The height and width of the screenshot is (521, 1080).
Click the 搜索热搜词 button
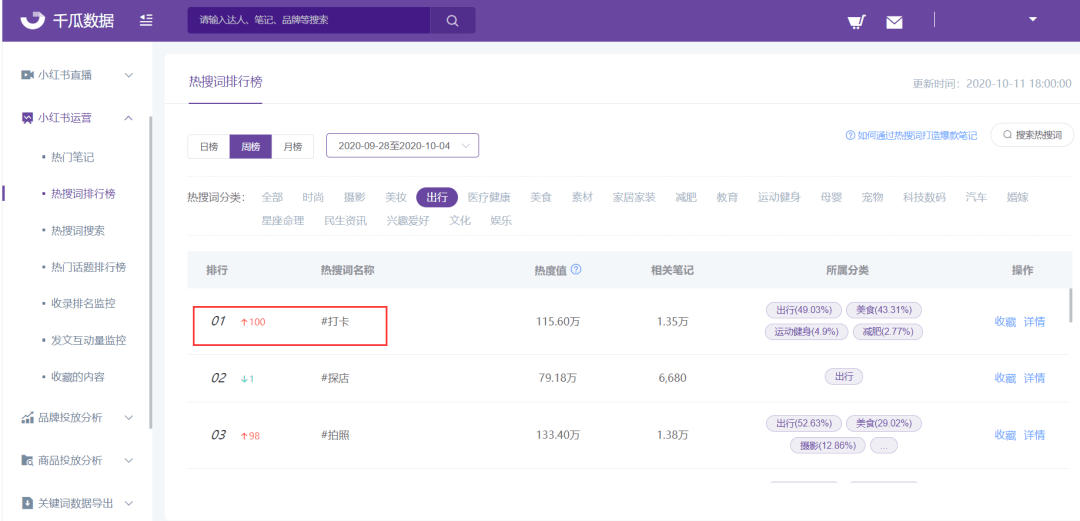pos(1032,135)
